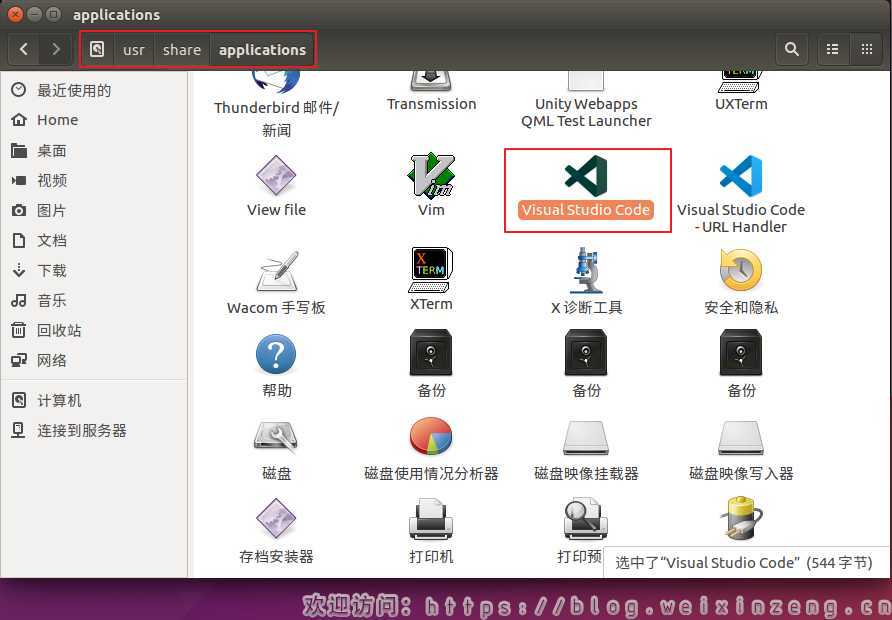892x620 pixels.
Task: Select the Visual Studio Code icon
Action: (586, 176)
